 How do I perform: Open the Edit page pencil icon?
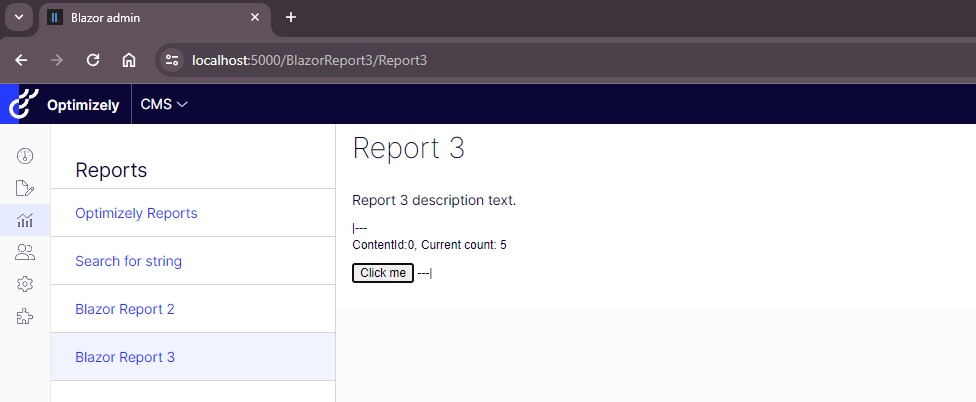point(25,188)
